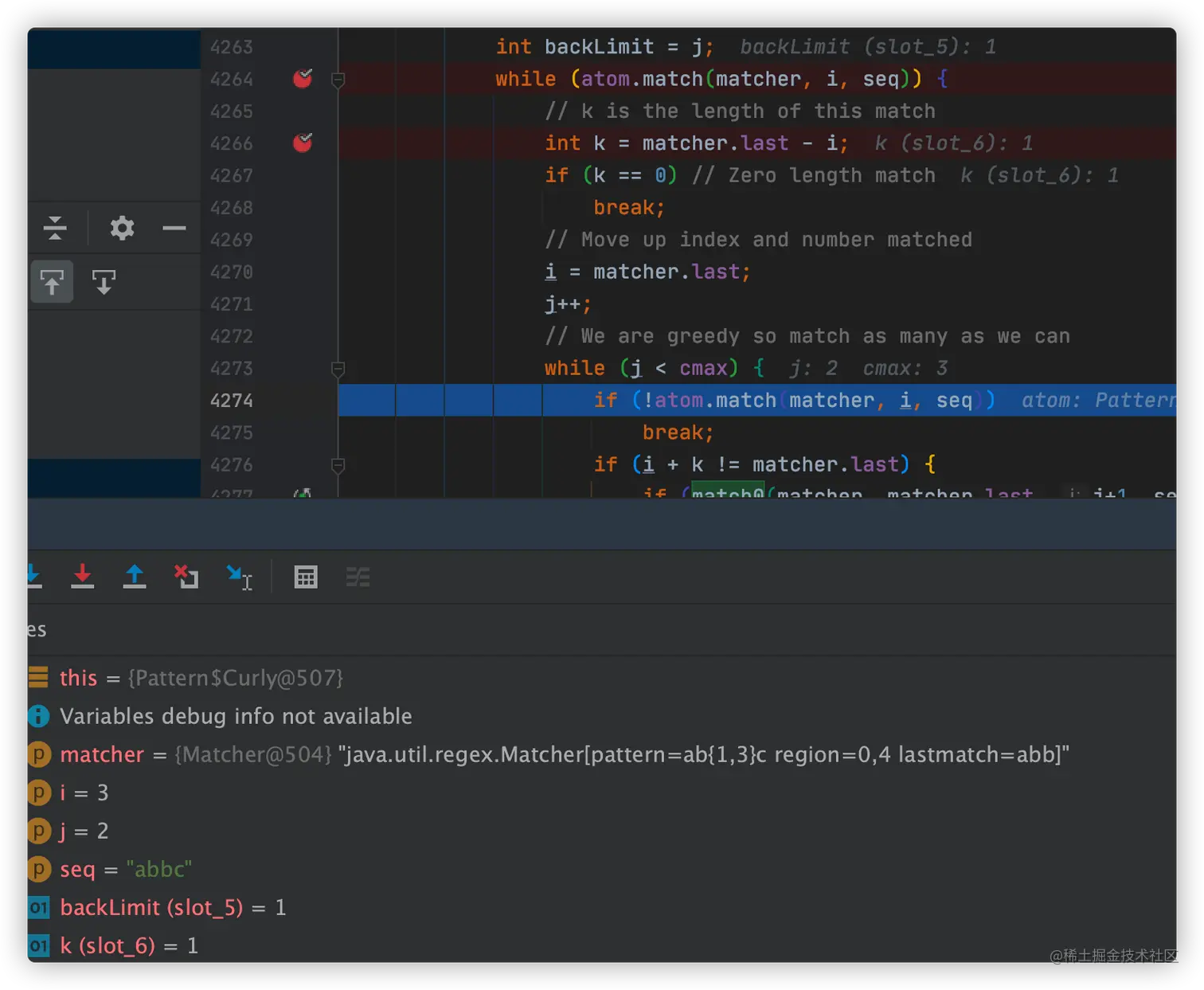Click the red Force Step Into arrow
Image resolution: width=1204 pixels, height=990 pixels.
82,576
